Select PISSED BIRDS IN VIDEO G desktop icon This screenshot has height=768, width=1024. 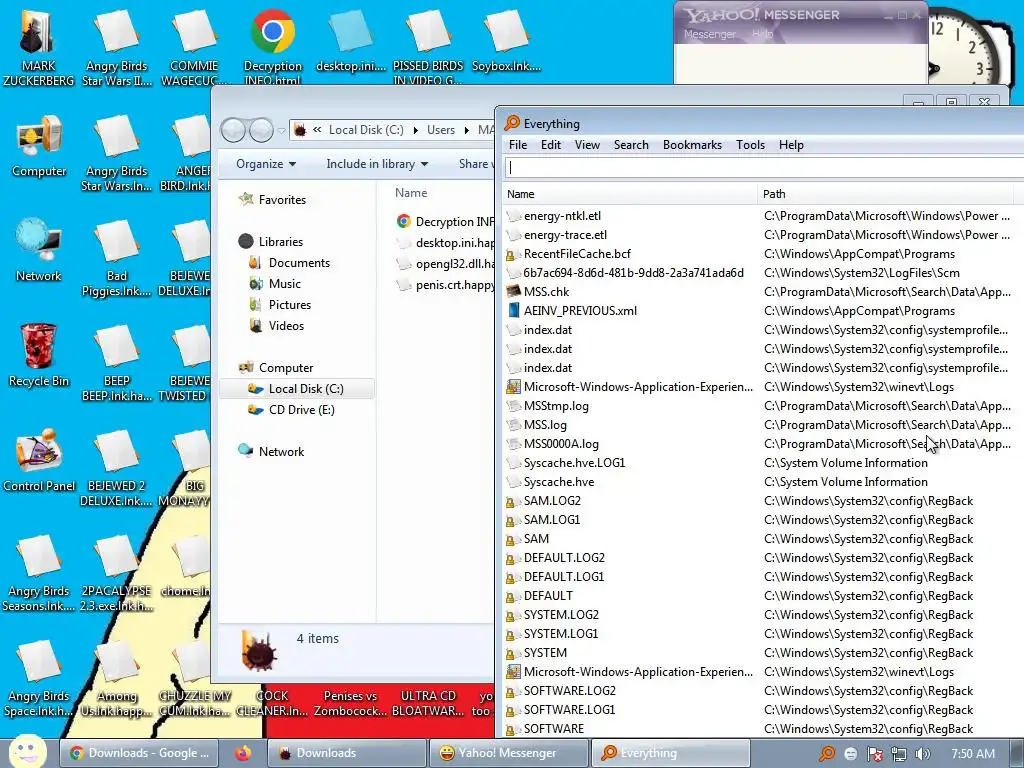pos(428,47)
